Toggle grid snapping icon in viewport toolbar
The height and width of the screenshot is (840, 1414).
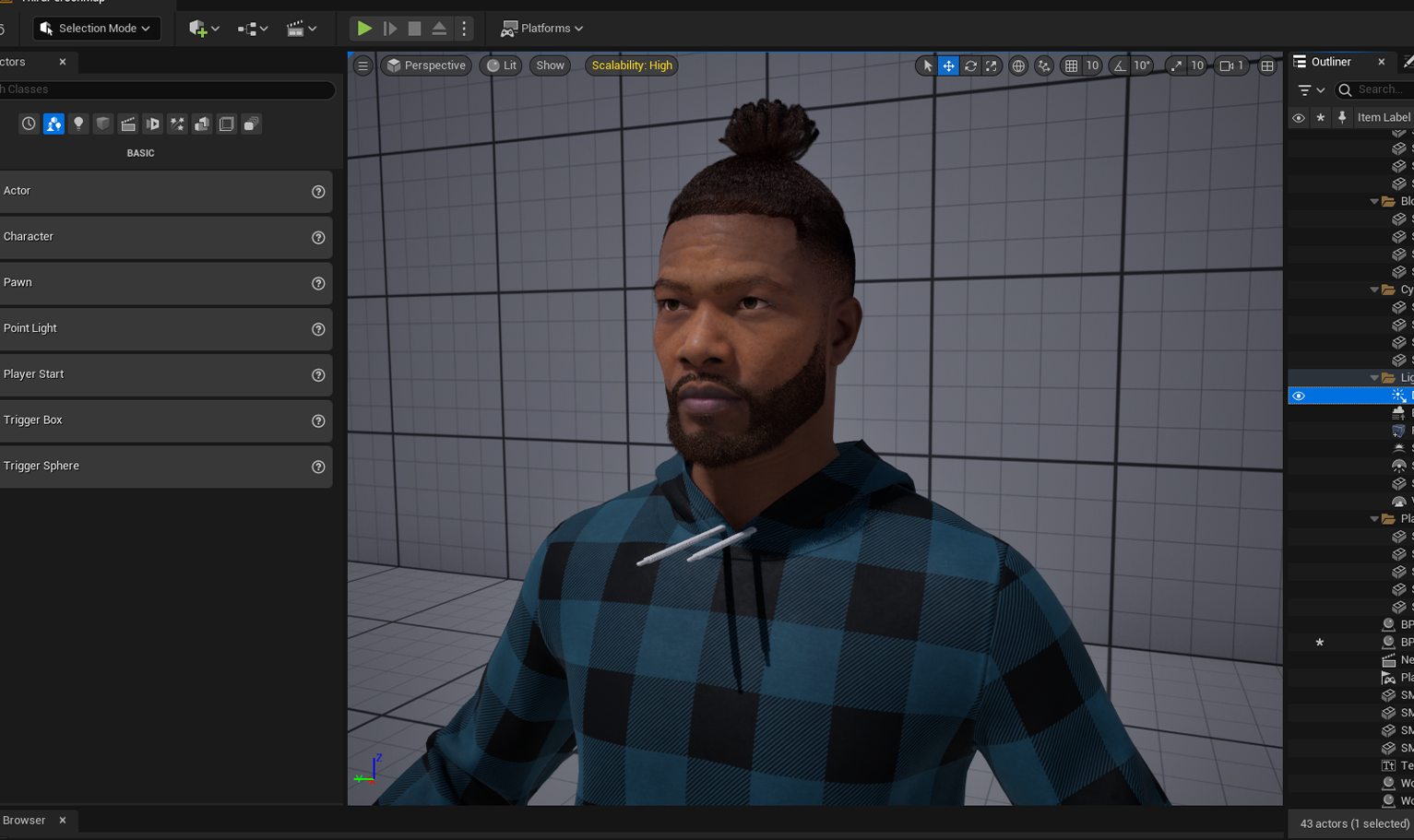1071,65
